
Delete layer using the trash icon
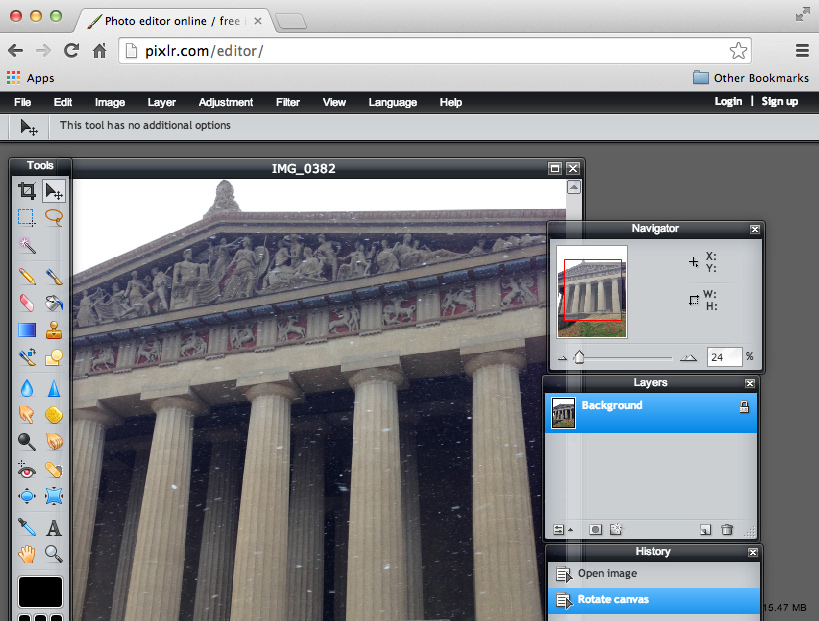tap(727, 530)
